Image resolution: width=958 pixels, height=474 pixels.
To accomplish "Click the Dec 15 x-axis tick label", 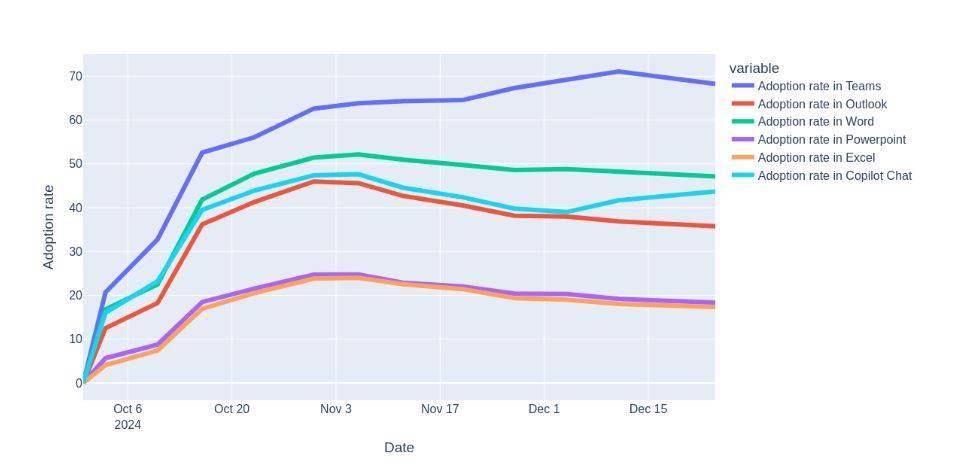I will (x=648, y=409).
